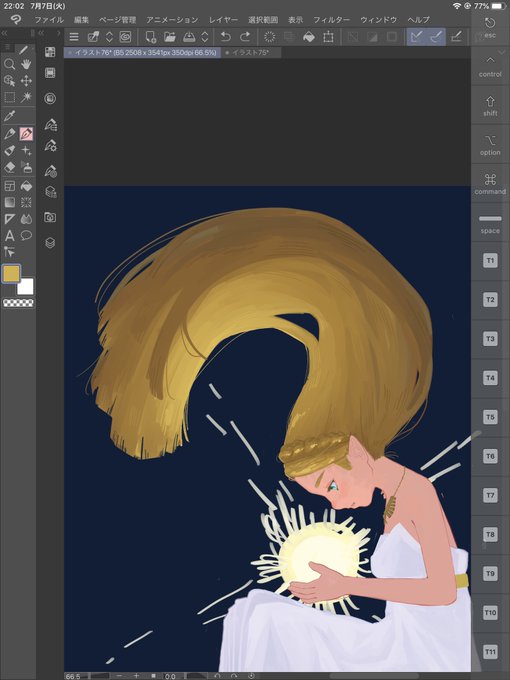Select the Pen tool
Screen dimensions: 510x680
[x=10, y=134]
